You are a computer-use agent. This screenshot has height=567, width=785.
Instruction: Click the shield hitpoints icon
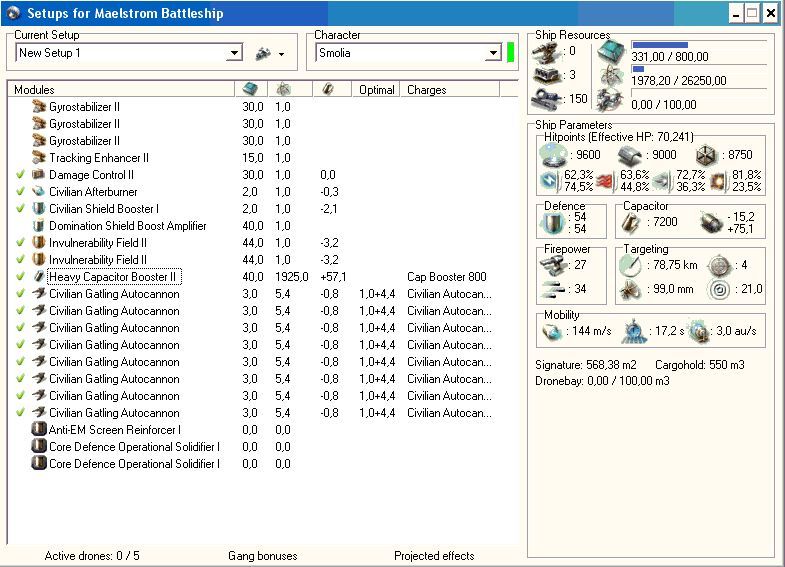click(552, 155)
